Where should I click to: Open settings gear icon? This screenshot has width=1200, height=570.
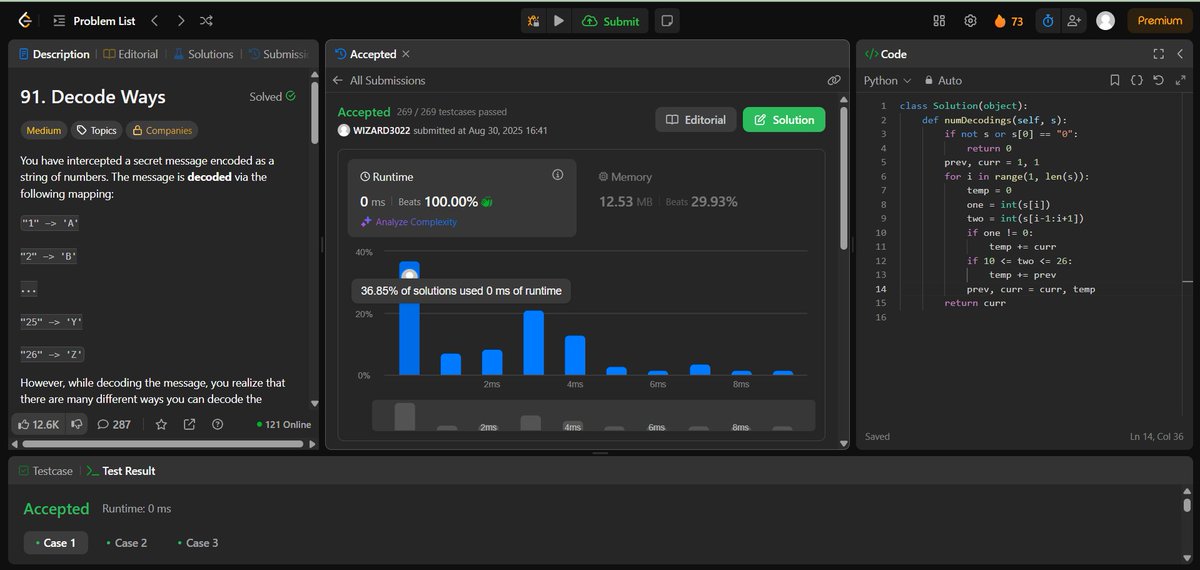[970, 20]
